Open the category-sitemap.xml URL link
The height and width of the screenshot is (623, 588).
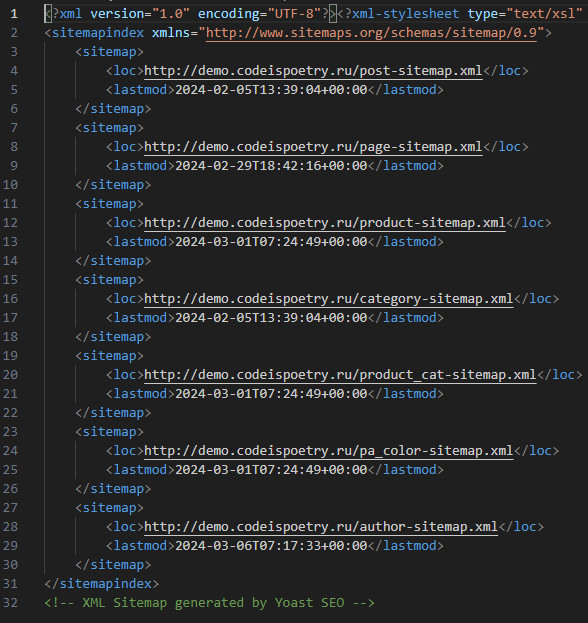(329, 298)
